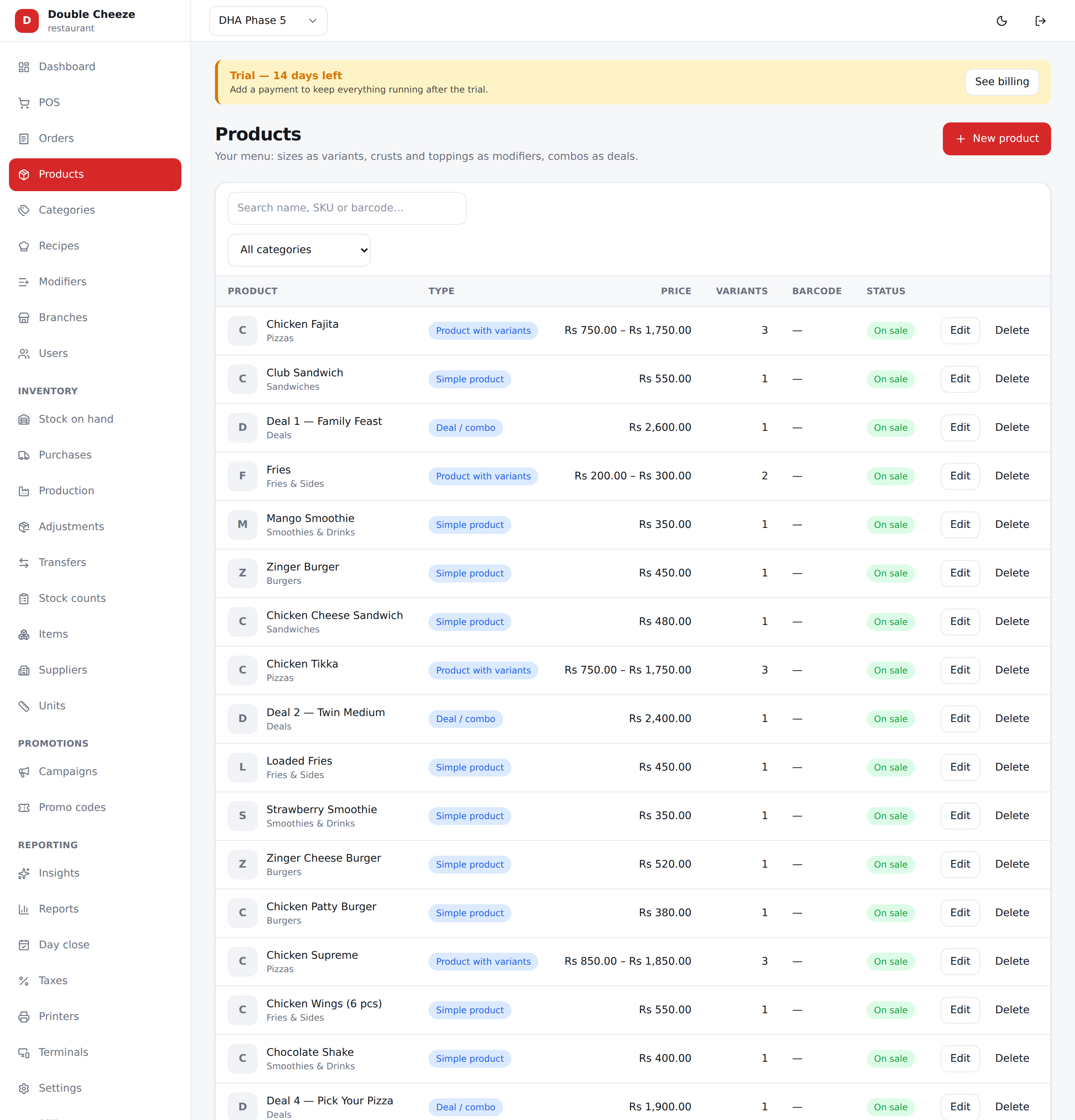Delete the Club Sandwich product

point(1012,379)
